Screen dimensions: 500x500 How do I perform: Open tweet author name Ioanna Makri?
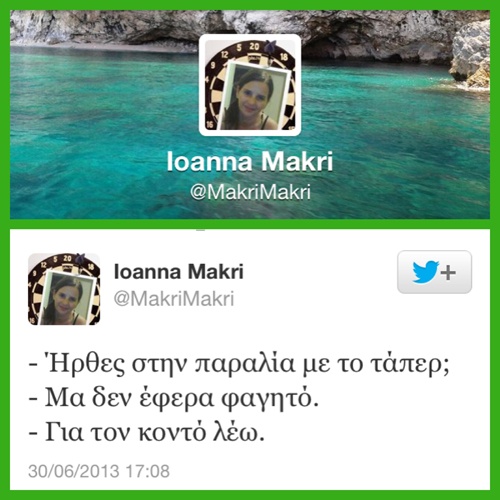[179, 271]
